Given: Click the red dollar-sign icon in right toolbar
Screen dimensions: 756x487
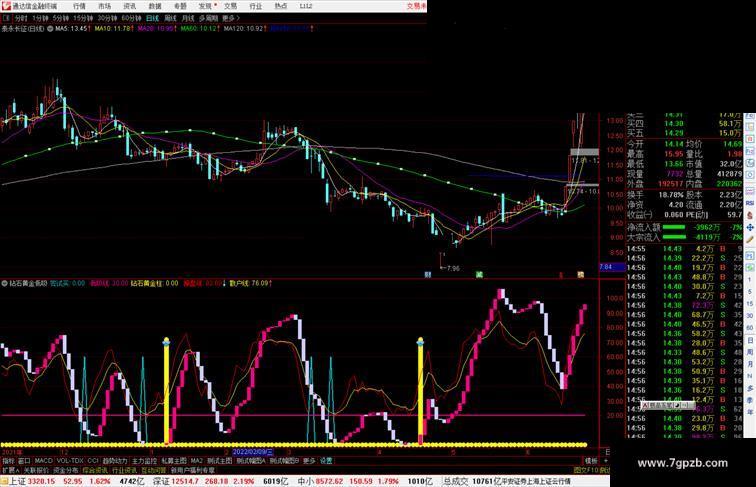Looking at the screenshot, I should 750,215.
